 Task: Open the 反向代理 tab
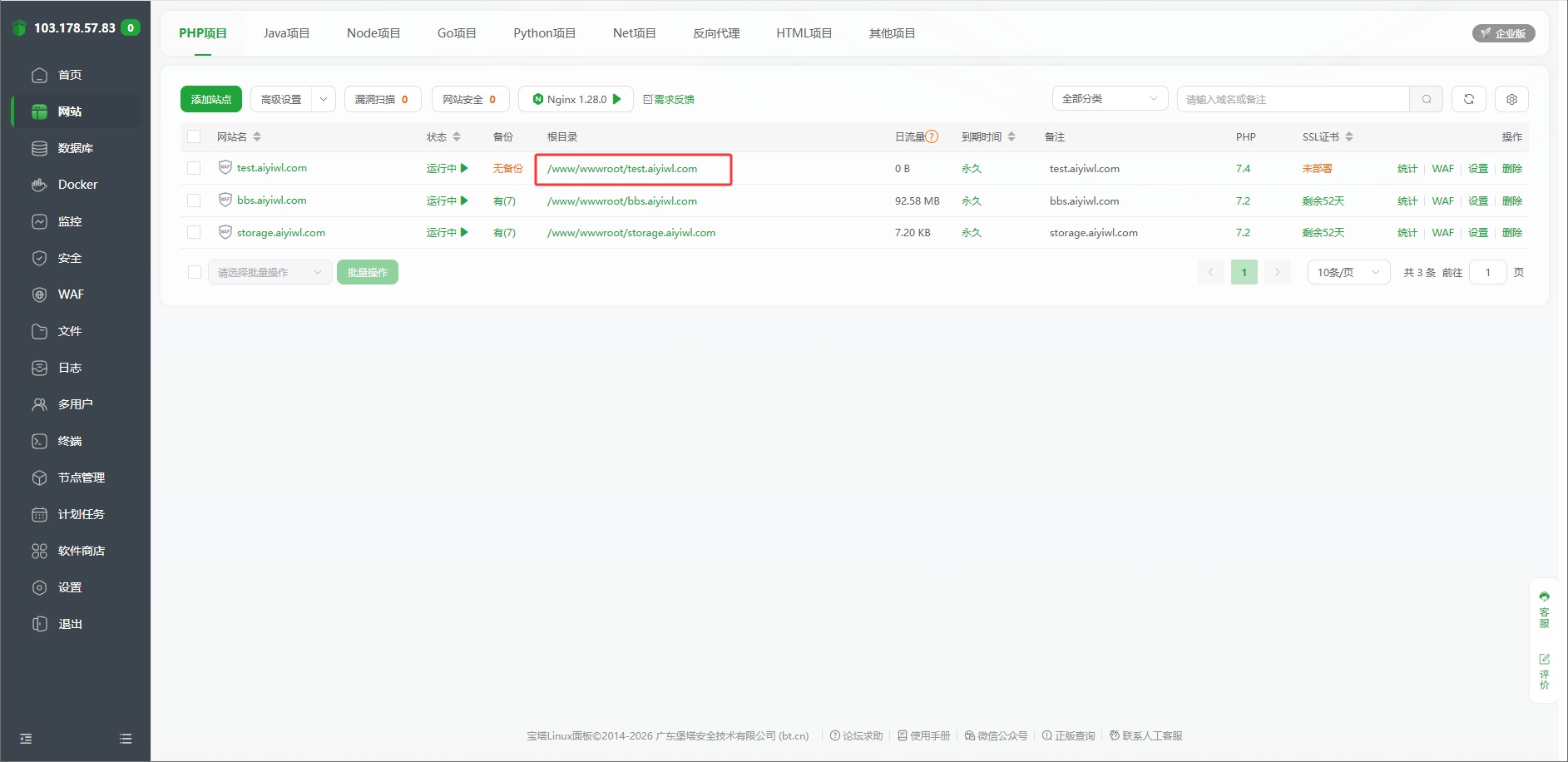[x=715, y=33]
